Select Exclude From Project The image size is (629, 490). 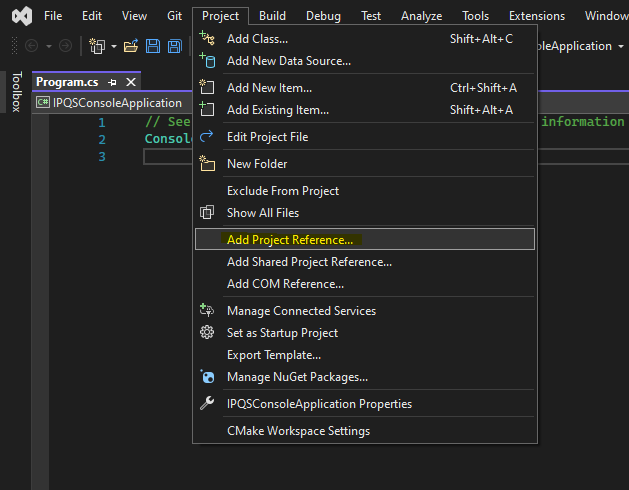point(365,191)
